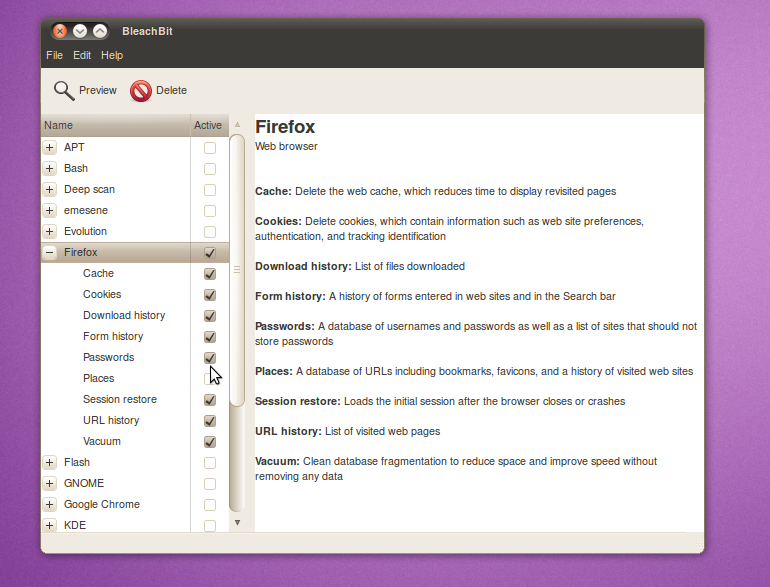Collapse the Firefox node

tap(49, 252)
